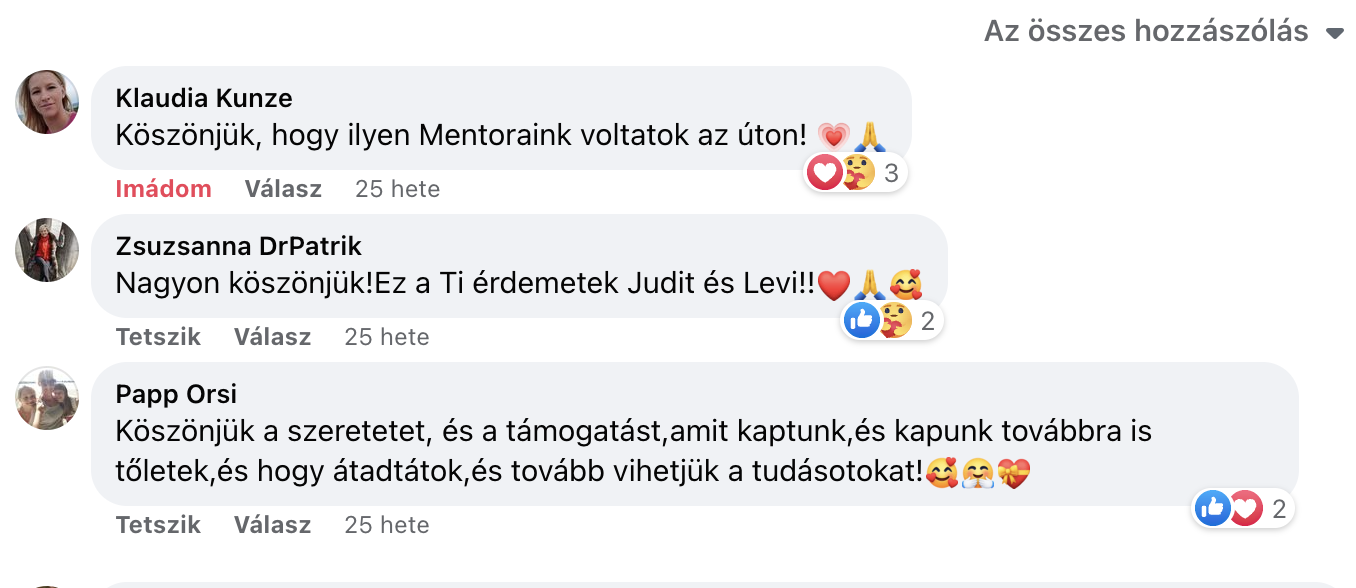Toggle off Imádom reaction on Klaudia's comment

(x=164, y=189)
